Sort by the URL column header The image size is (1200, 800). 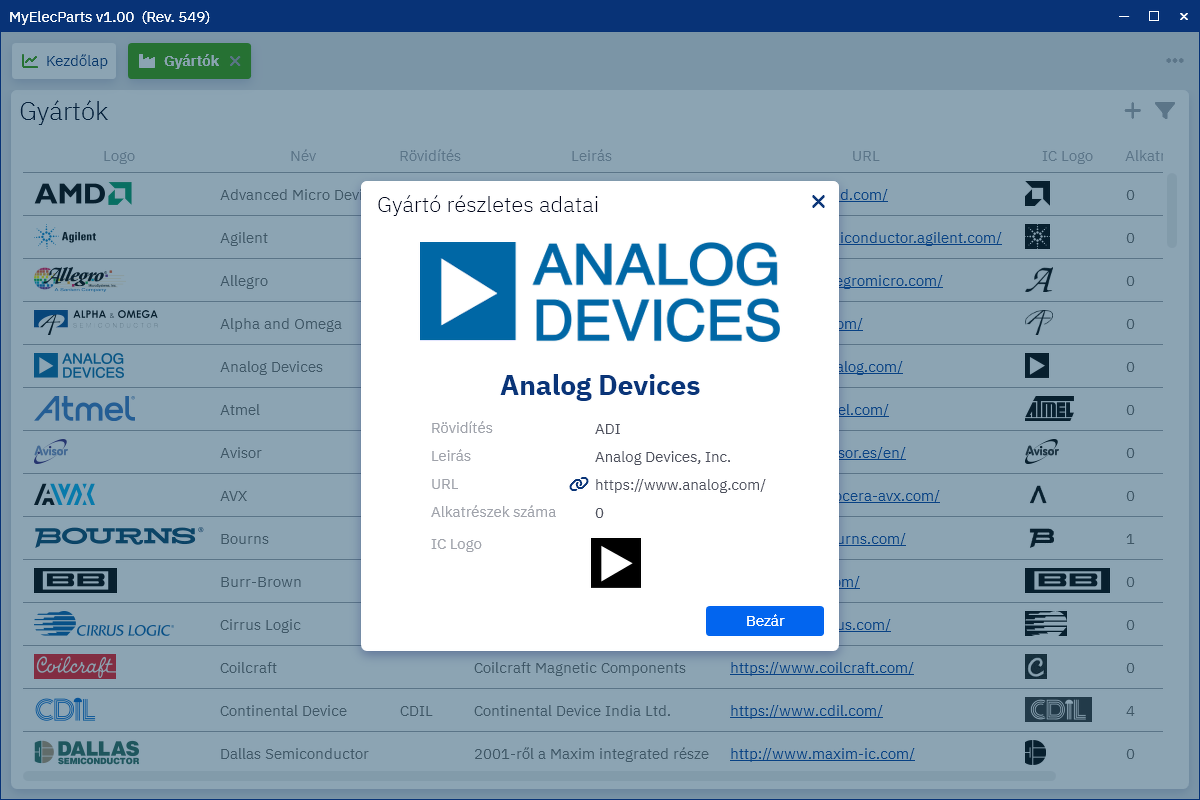click(866, 156)
